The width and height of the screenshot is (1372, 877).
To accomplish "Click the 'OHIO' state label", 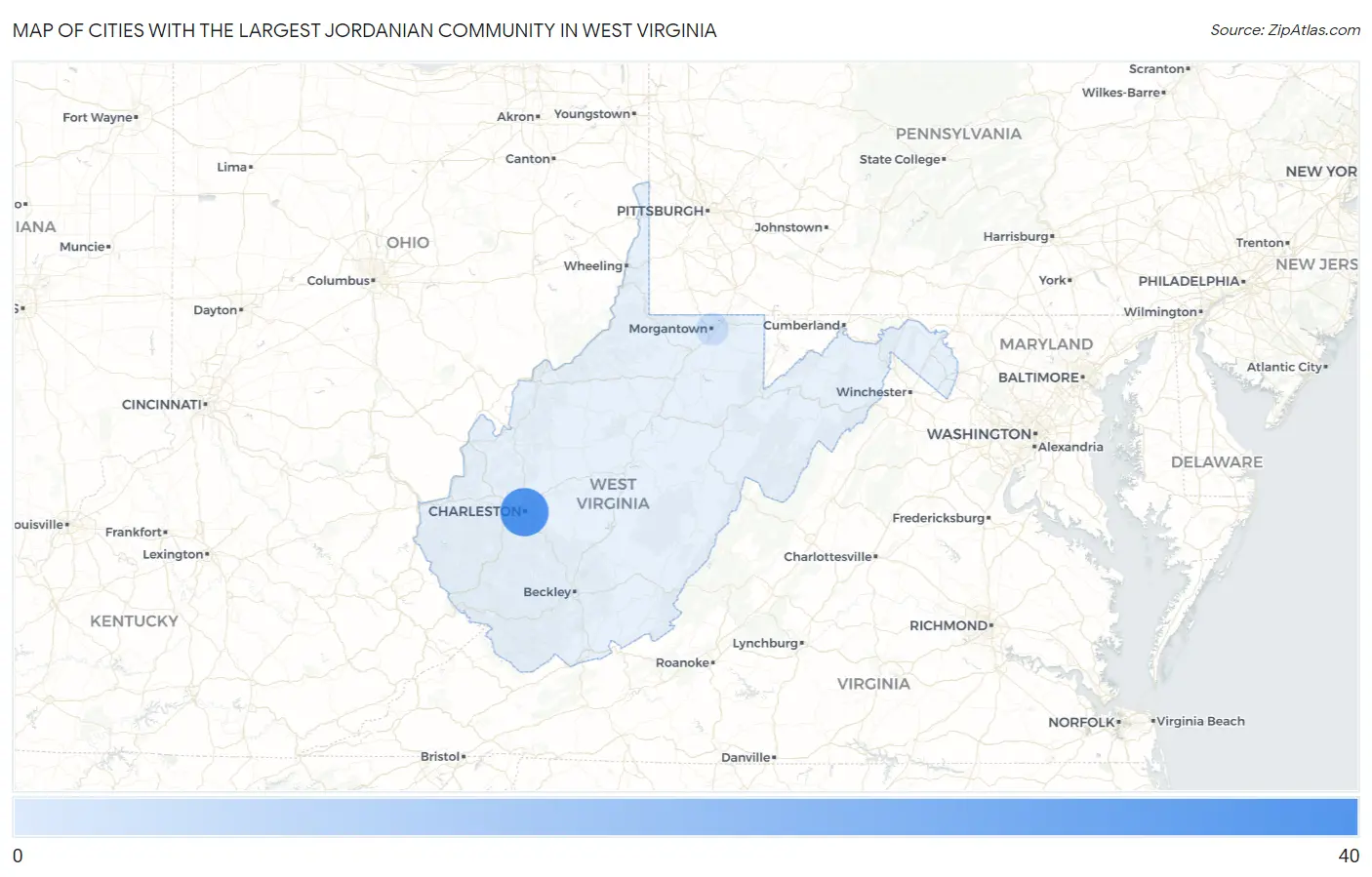I will (x=408, y=243).
